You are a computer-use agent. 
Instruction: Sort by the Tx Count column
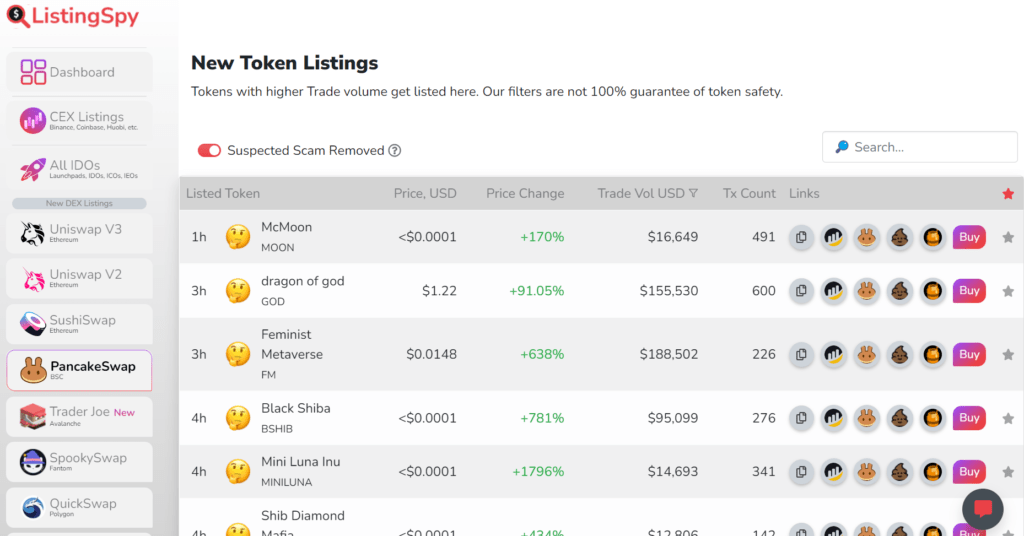click(x=749, y=194)
